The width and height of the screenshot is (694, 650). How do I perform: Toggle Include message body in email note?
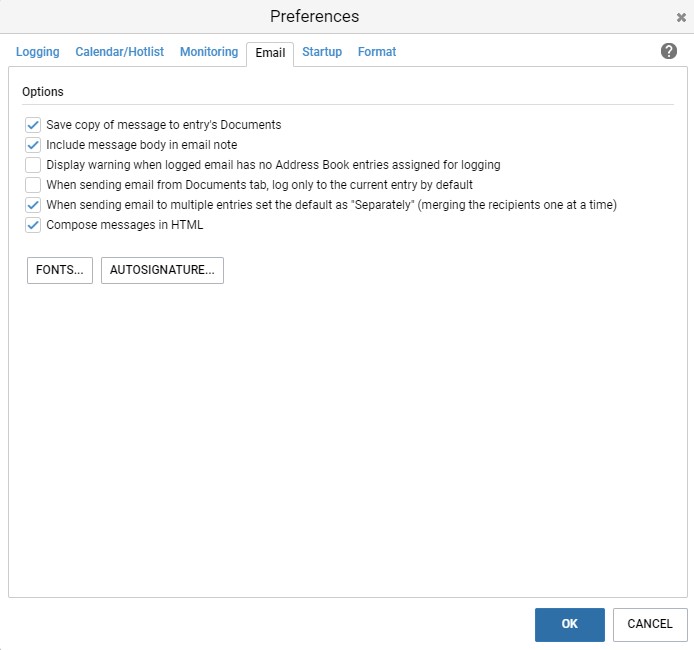pyautogui.click(x=33, y=145)
